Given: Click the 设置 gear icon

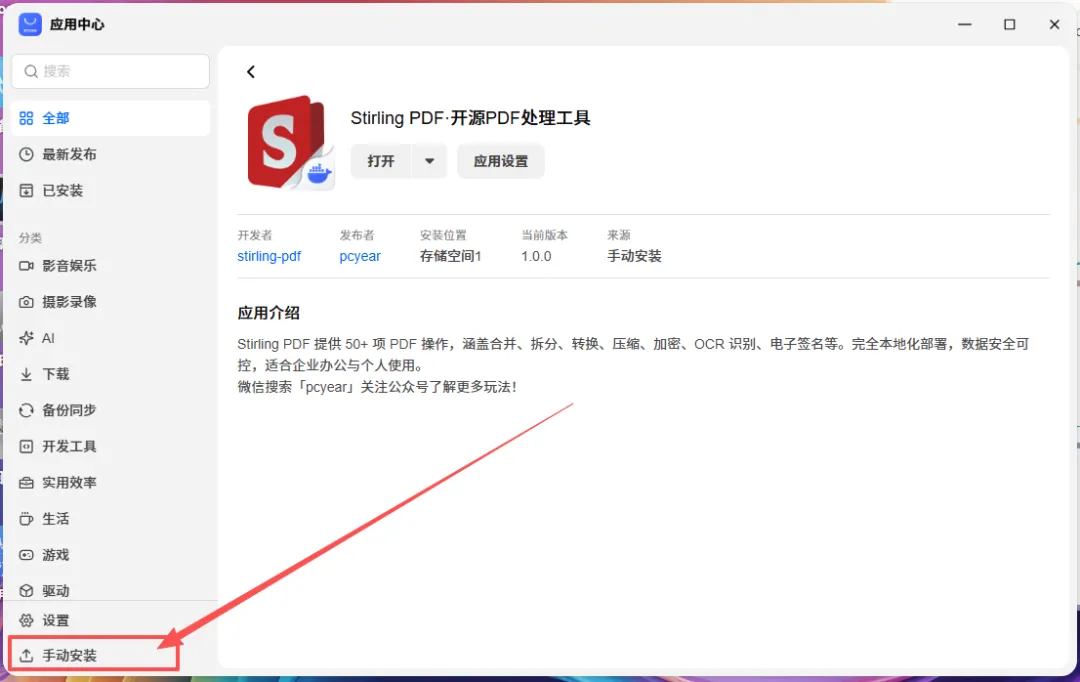Looking at the screenshot, I should coord(26,621).
